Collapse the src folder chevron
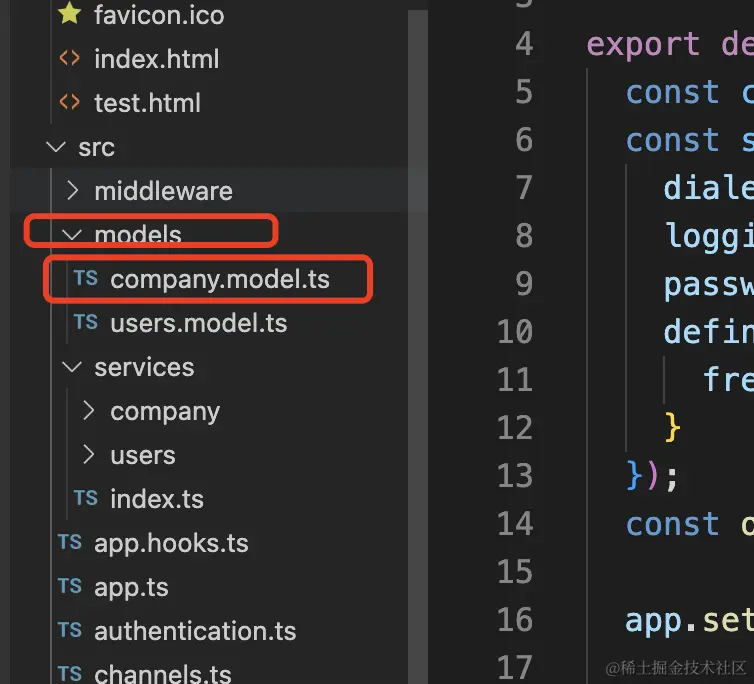Viewport: 754px width, 684px height. 56,146
